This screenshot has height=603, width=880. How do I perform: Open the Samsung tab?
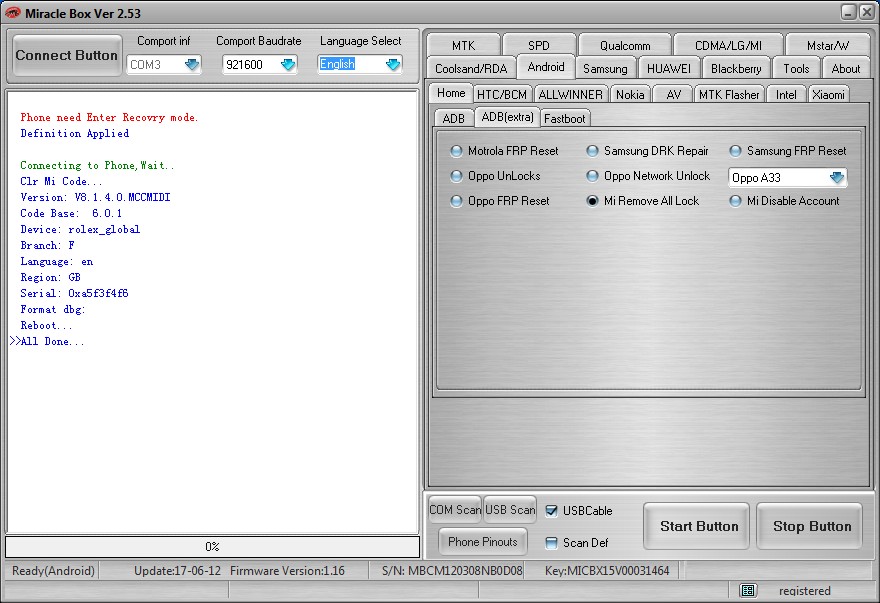(x=605, y=68)
